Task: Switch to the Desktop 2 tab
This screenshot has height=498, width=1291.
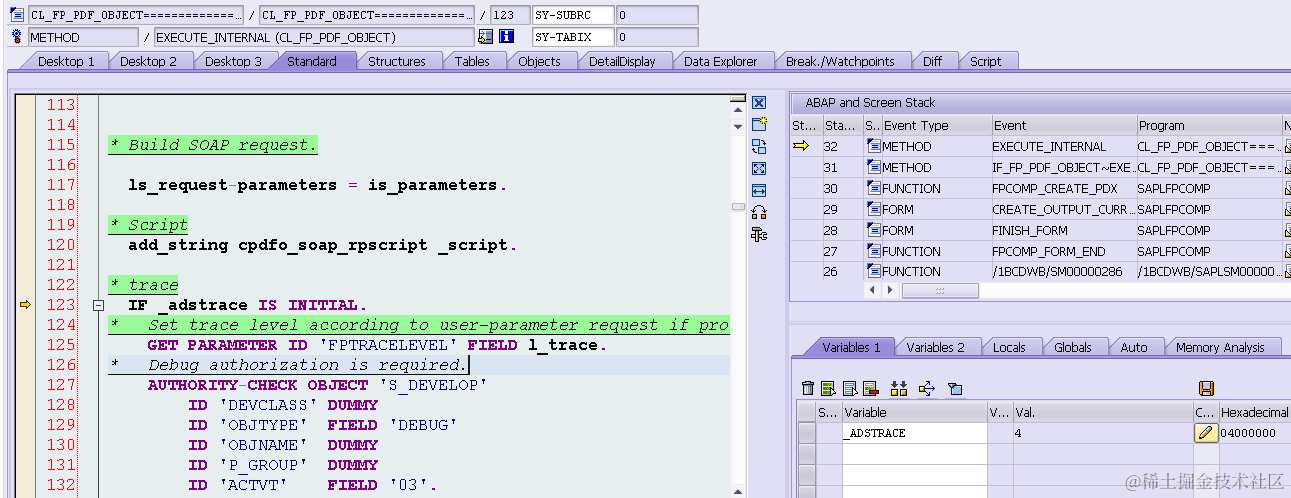Action: click(x=148, y=61)
